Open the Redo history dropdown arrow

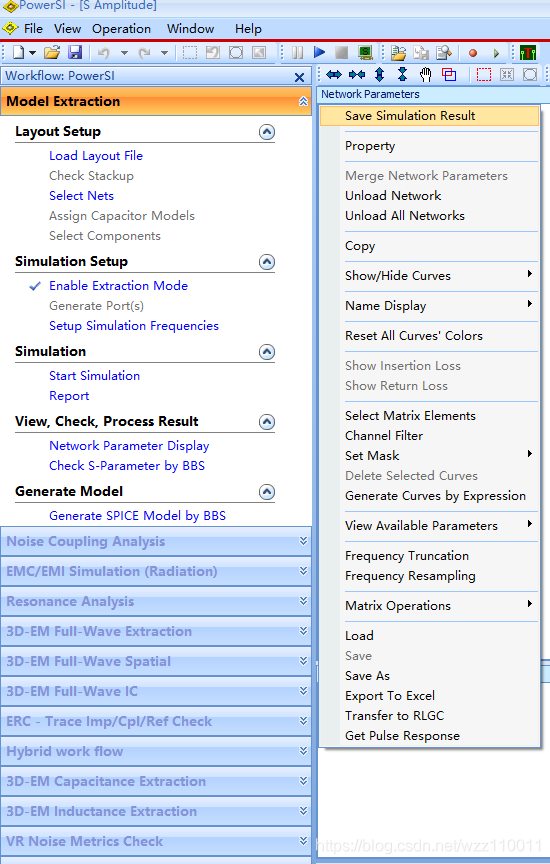pyautogui.click(x=164, y=53)
